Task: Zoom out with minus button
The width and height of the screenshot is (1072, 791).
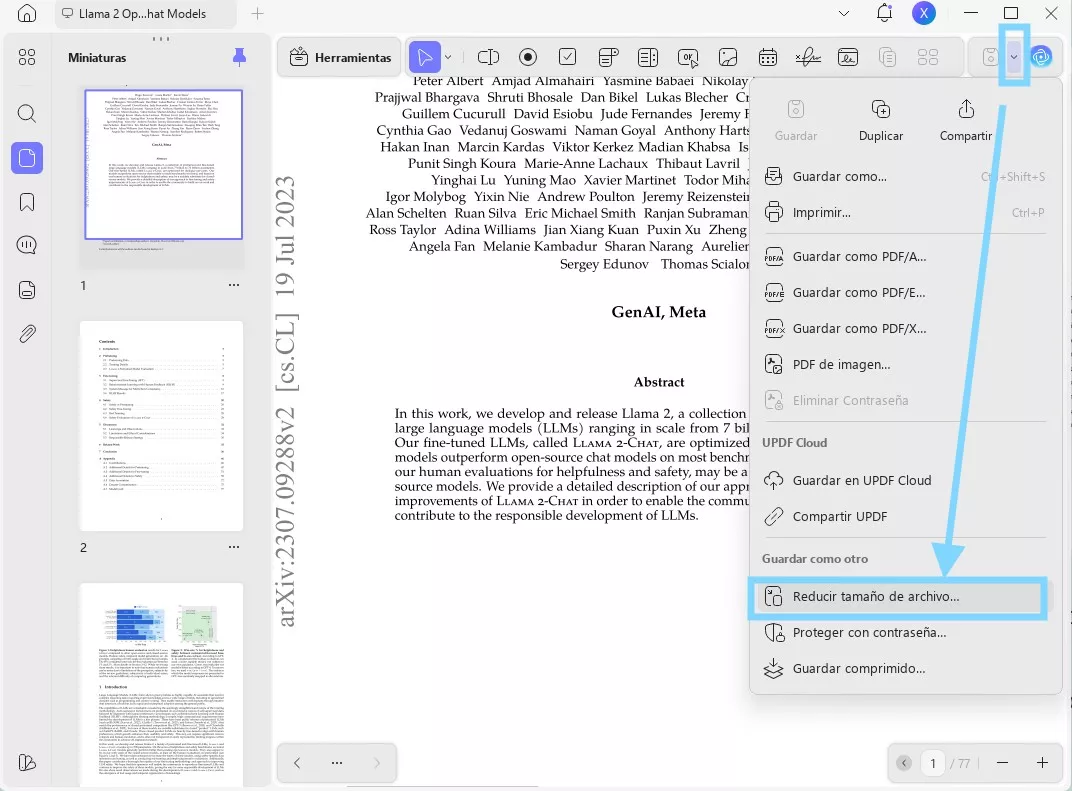Action: click(1002, 763)
